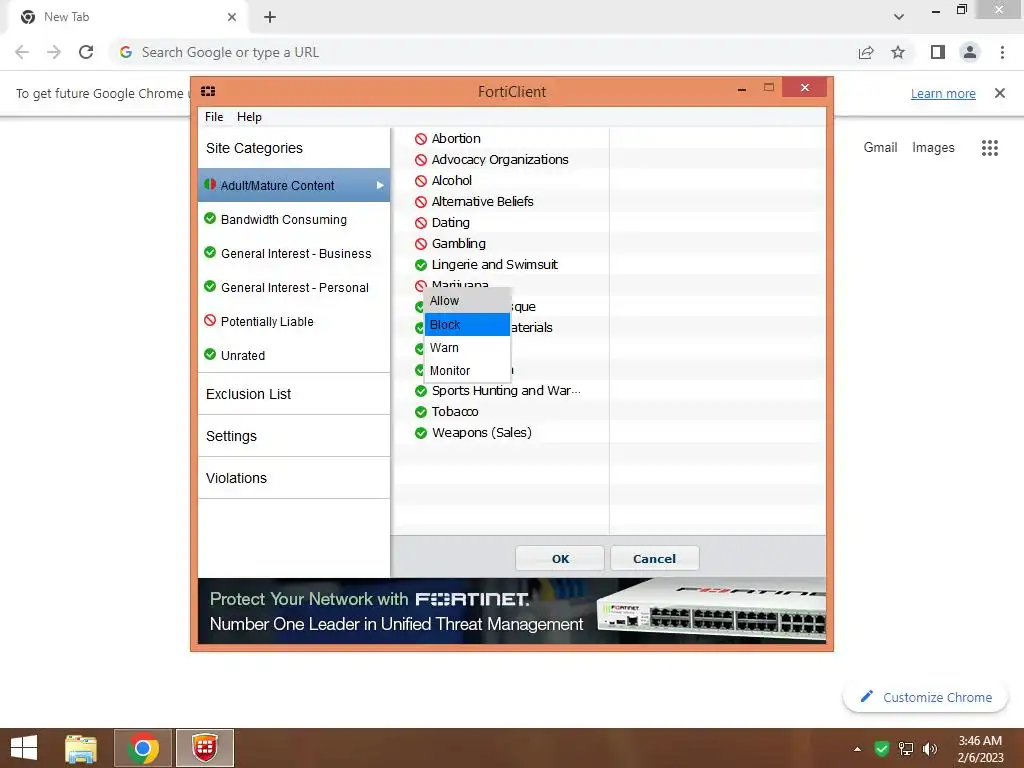Click the Fortinet advertisement banner
This screenshot has height=768, width=1024.
[512, 611]
